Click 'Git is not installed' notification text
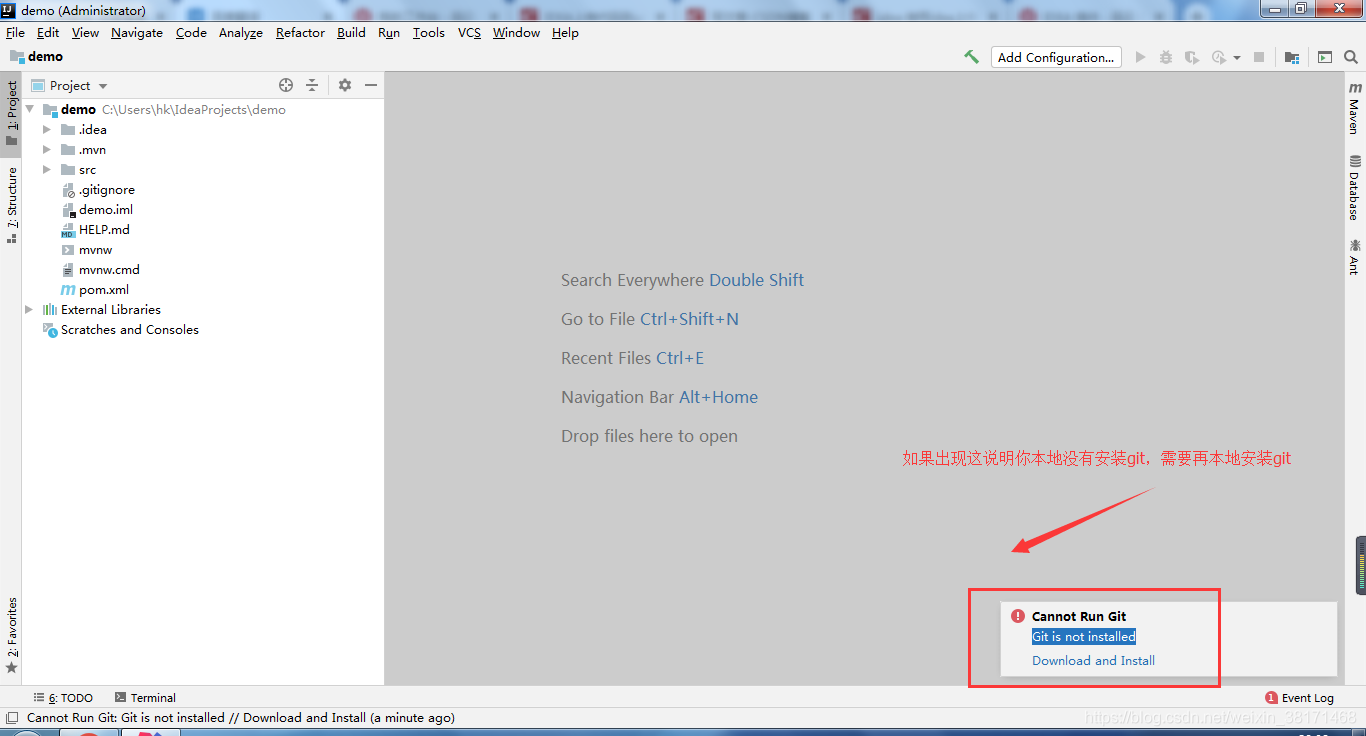This screenshot has height=736, width=1366. 1084,636
